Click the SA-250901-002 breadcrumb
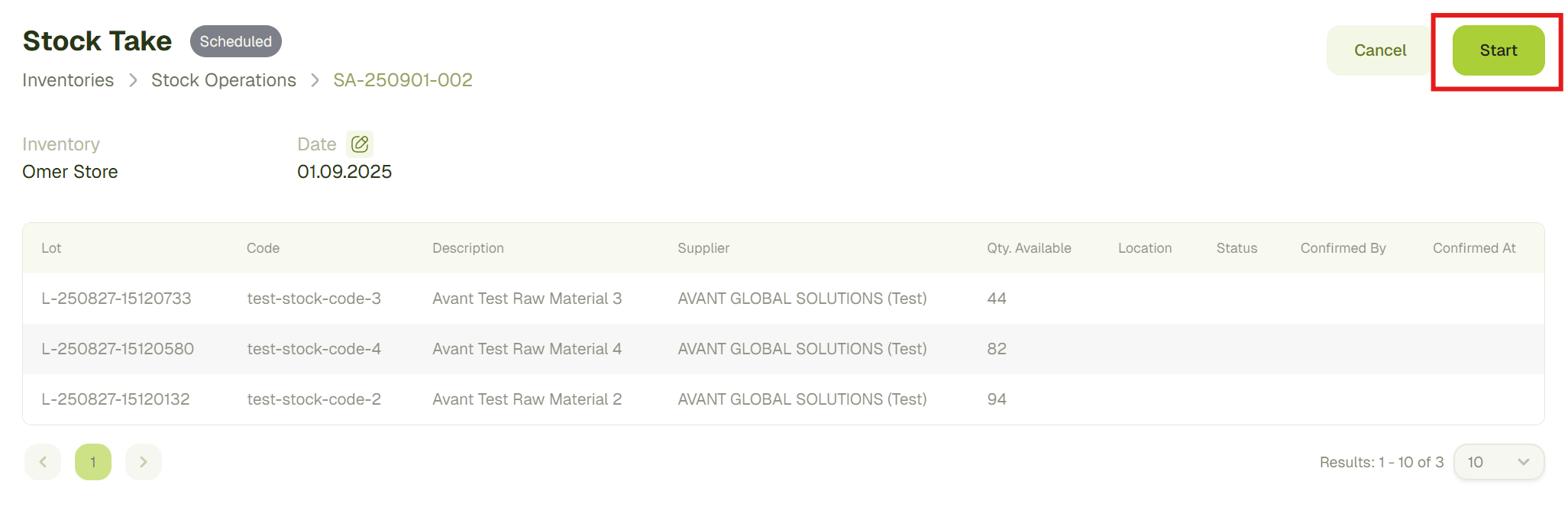Screen dimensions: 1568x507 (x=403, y=80)
